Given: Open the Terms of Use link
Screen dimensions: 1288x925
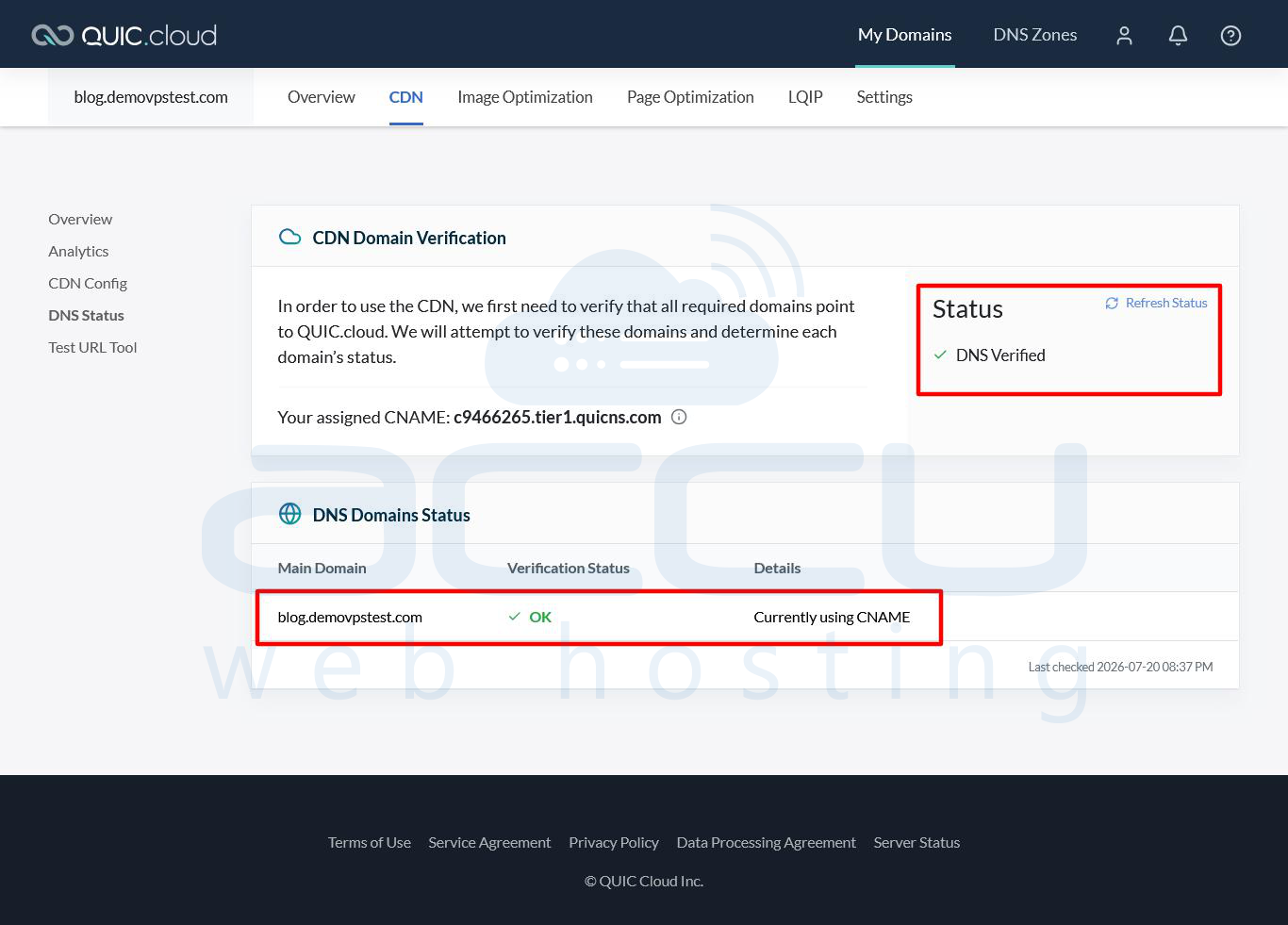Looking at the screenshot, I should click(x=370, y=842).
